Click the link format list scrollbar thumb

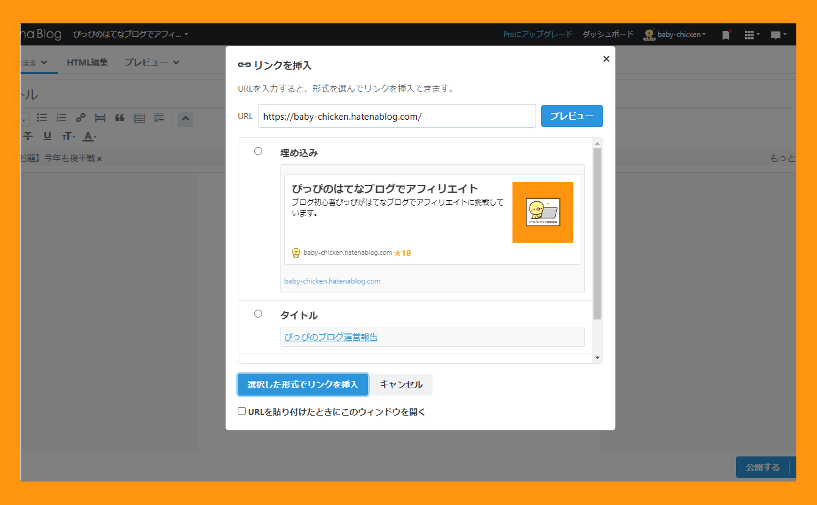click(x=597, y=233)
